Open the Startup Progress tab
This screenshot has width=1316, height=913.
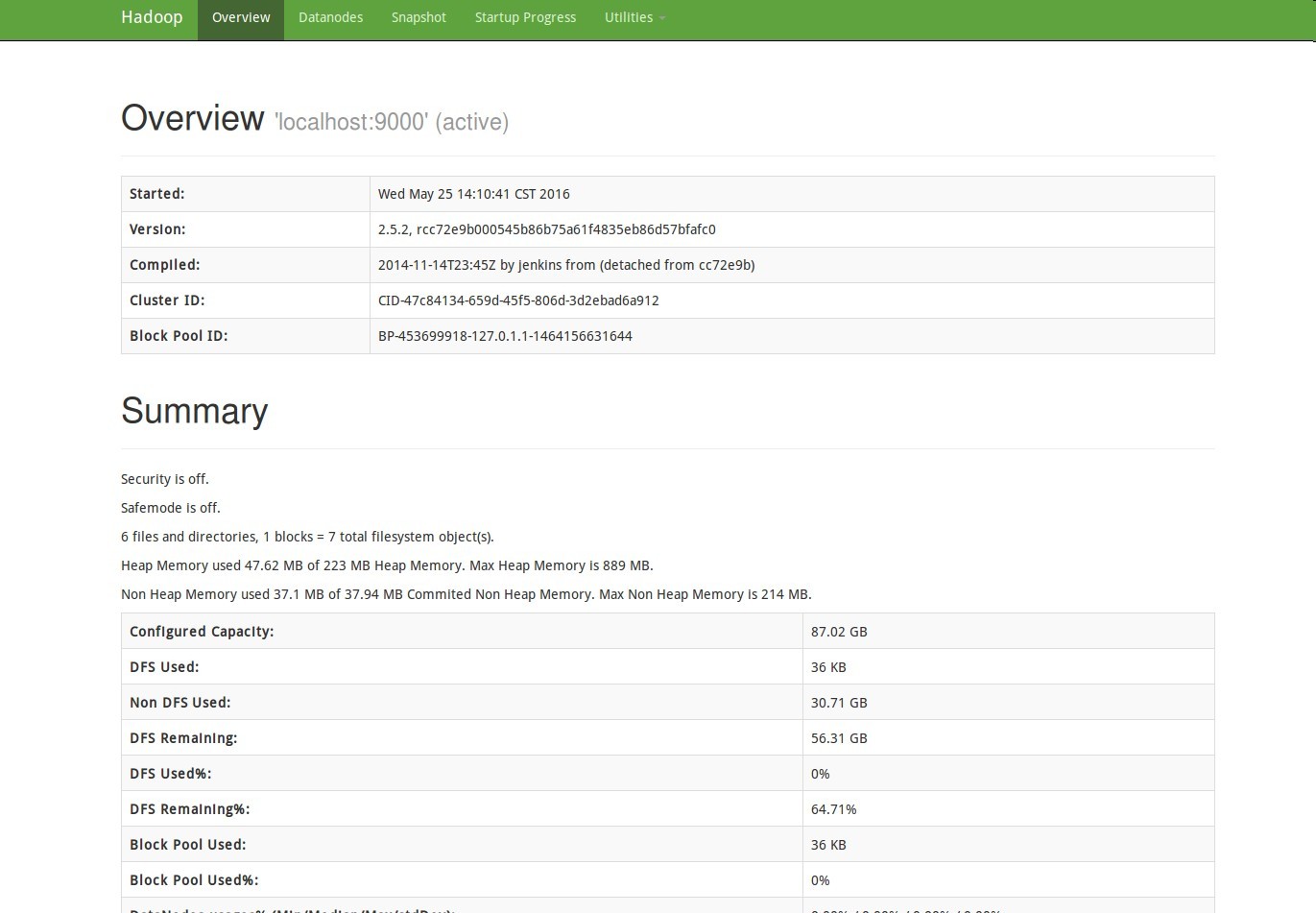click(525, 17)
